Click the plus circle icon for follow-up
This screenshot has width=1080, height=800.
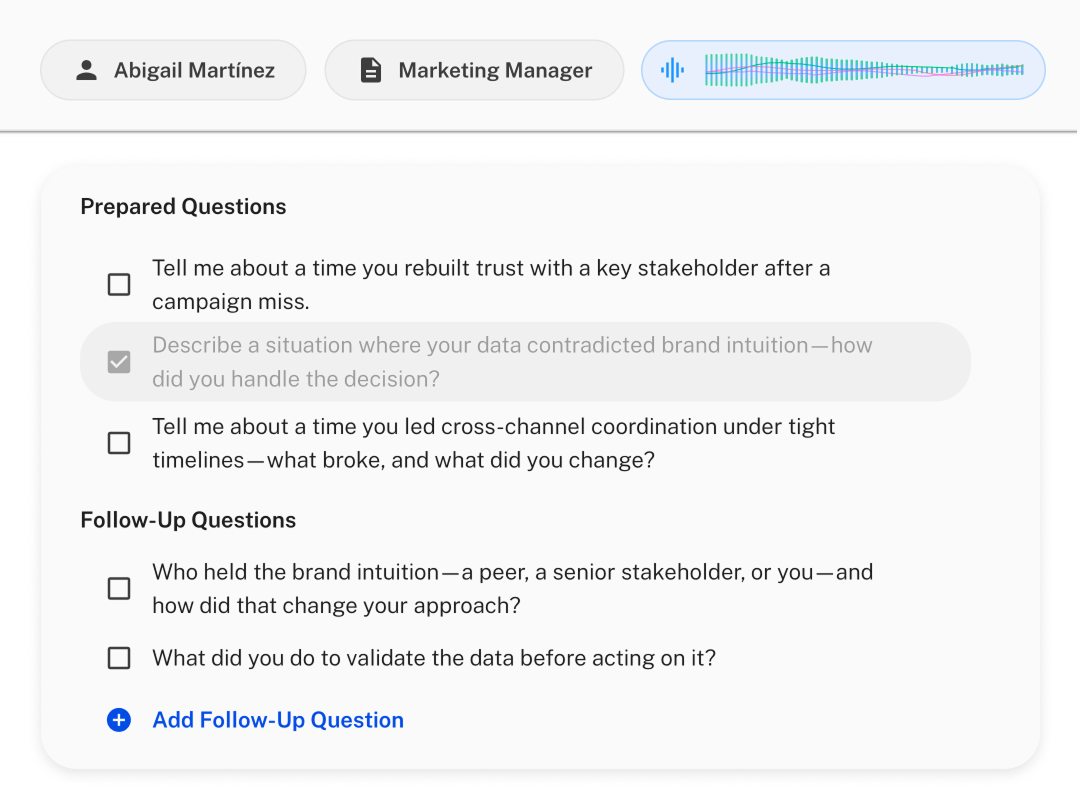tap(119, 720)
